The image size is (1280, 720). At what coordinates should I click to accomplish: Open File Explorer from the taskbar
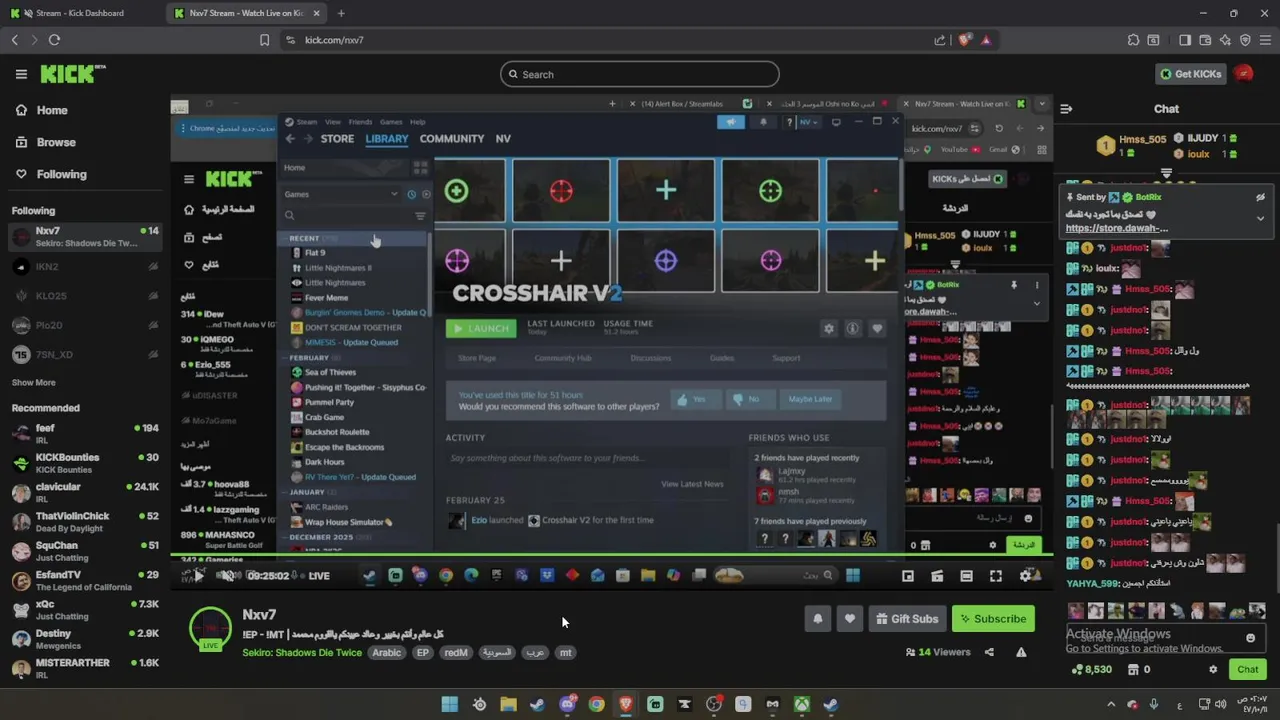[x=508, y=704]
